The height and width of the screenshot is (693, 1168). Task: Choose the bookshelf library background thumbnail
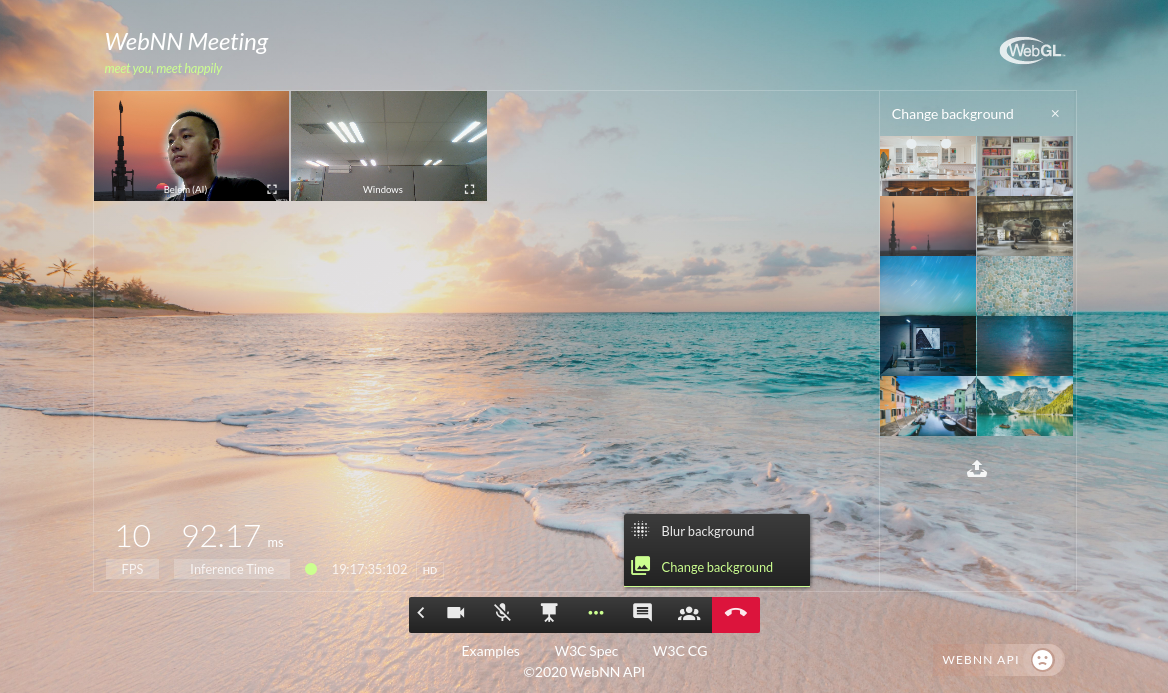point(1025,165)
